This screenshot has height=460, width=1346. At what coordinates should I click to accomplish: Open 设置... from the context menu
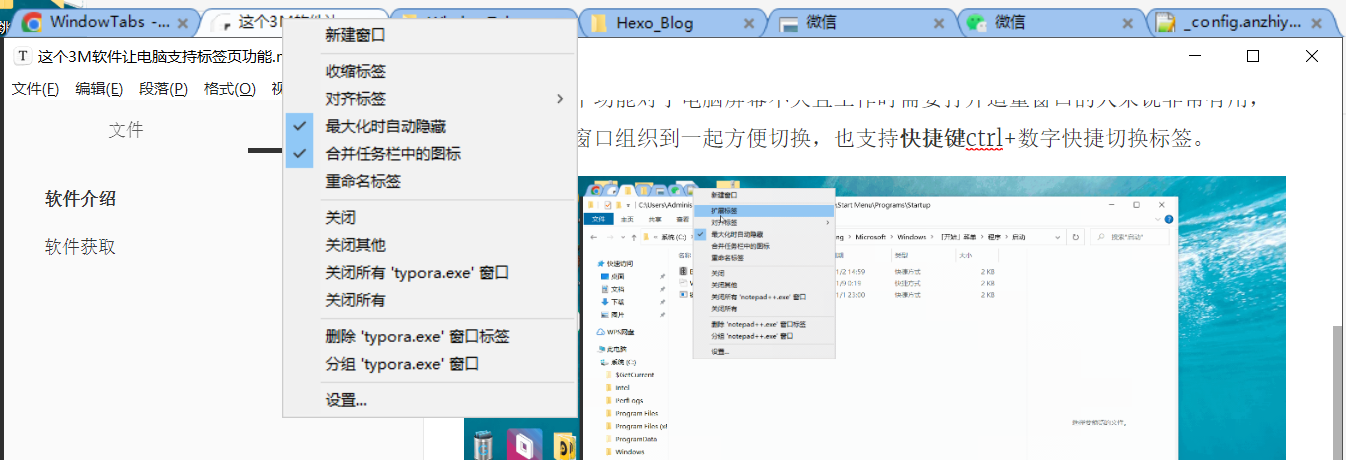coord(431,400)
